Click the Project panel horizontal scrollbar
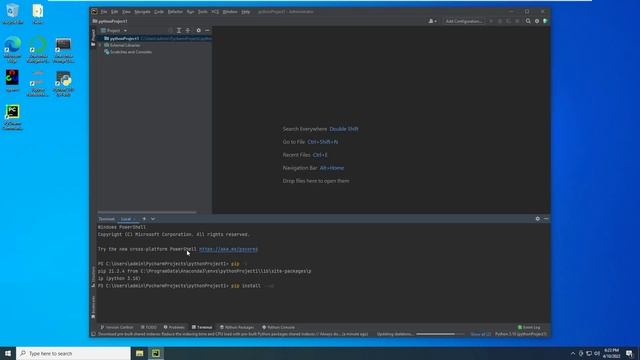This screenshot has width=640, height=360. click(x=147, y=212)
